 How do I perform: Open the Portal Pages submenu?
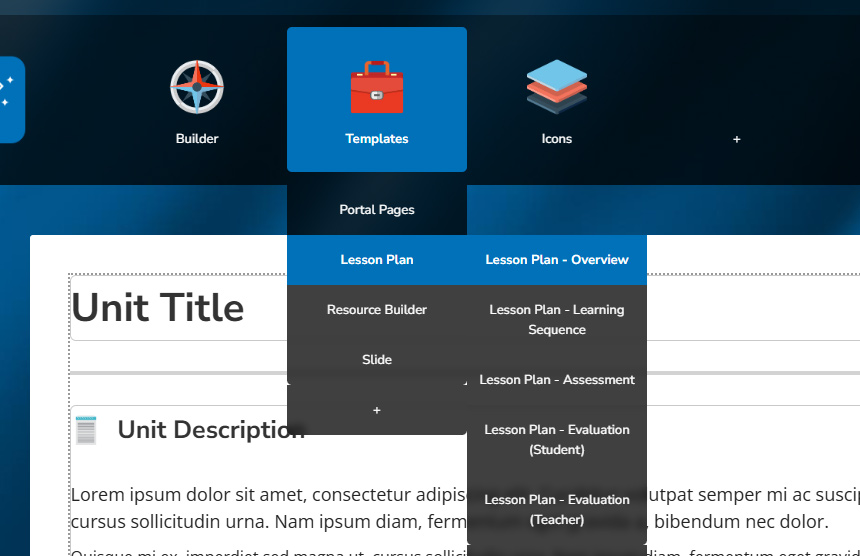pyautogui.click(x=376, y=210)
